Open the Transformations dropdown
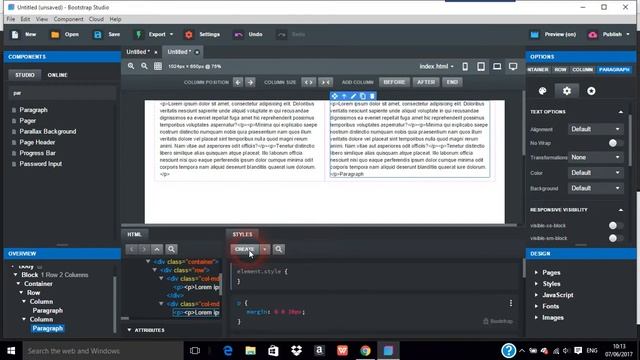The width and height of the screenshot is (640, 360). pyautogui.click(x=596, y=157)
